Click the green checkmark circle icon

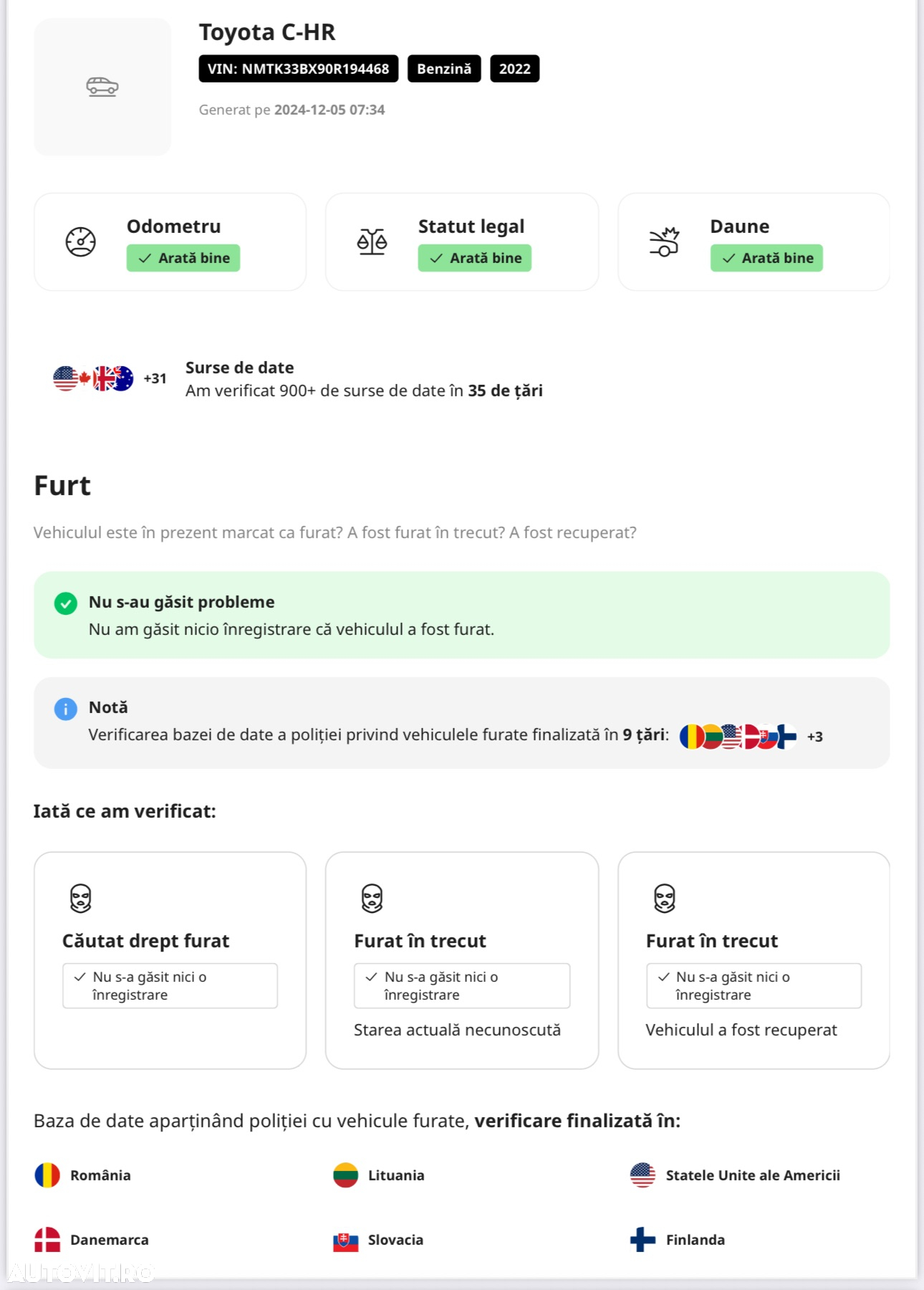pos(66,603)
